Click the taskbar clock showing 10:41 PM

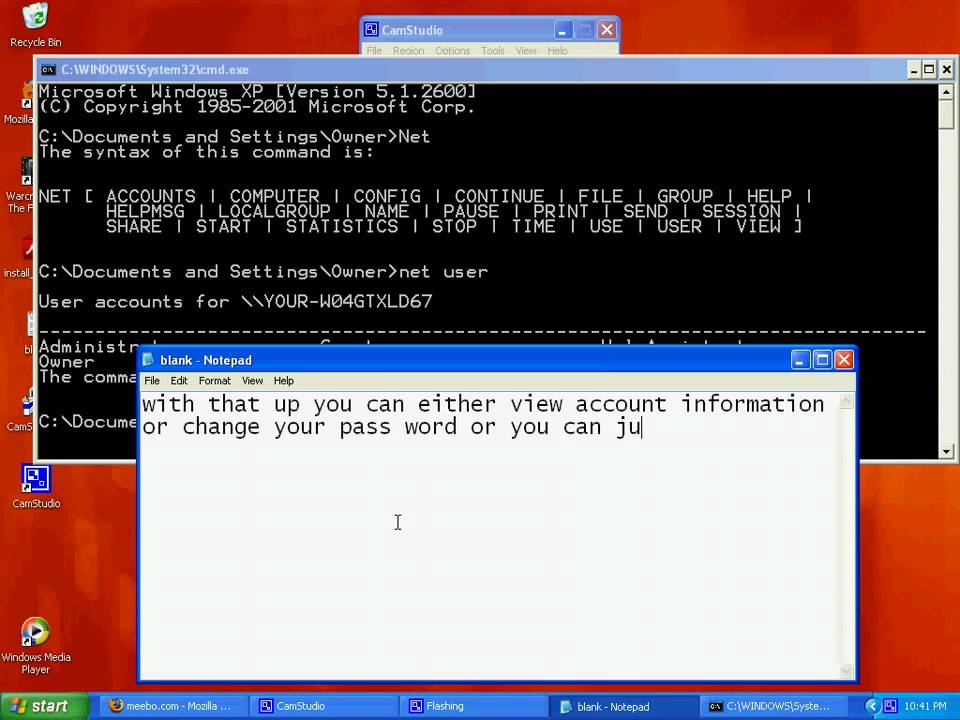(925, 706)
